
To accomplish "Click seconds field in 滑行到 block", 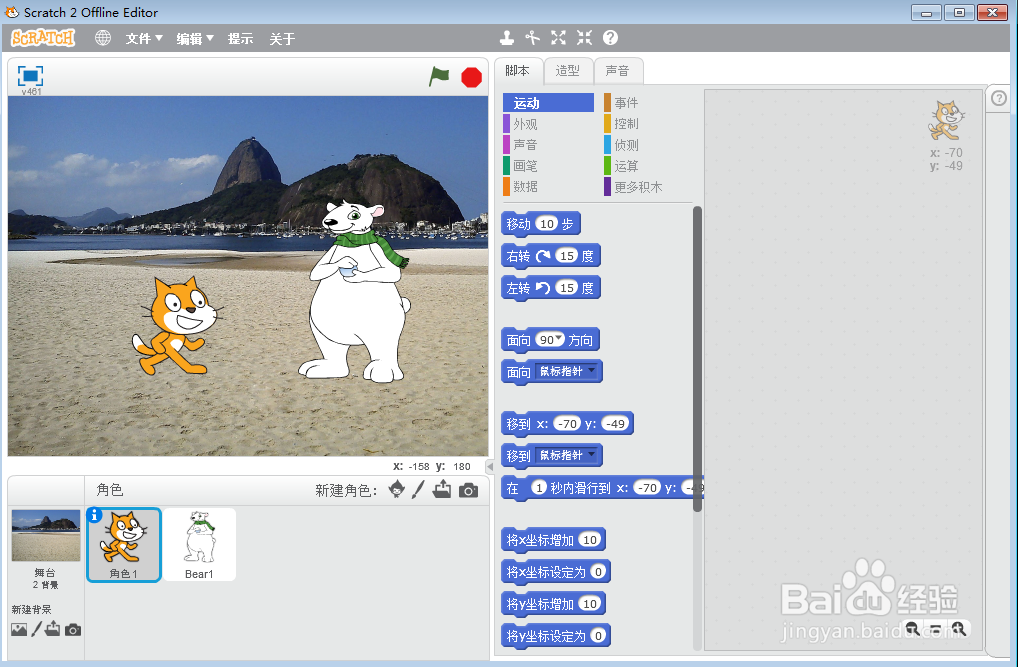I will coord(539,487).
